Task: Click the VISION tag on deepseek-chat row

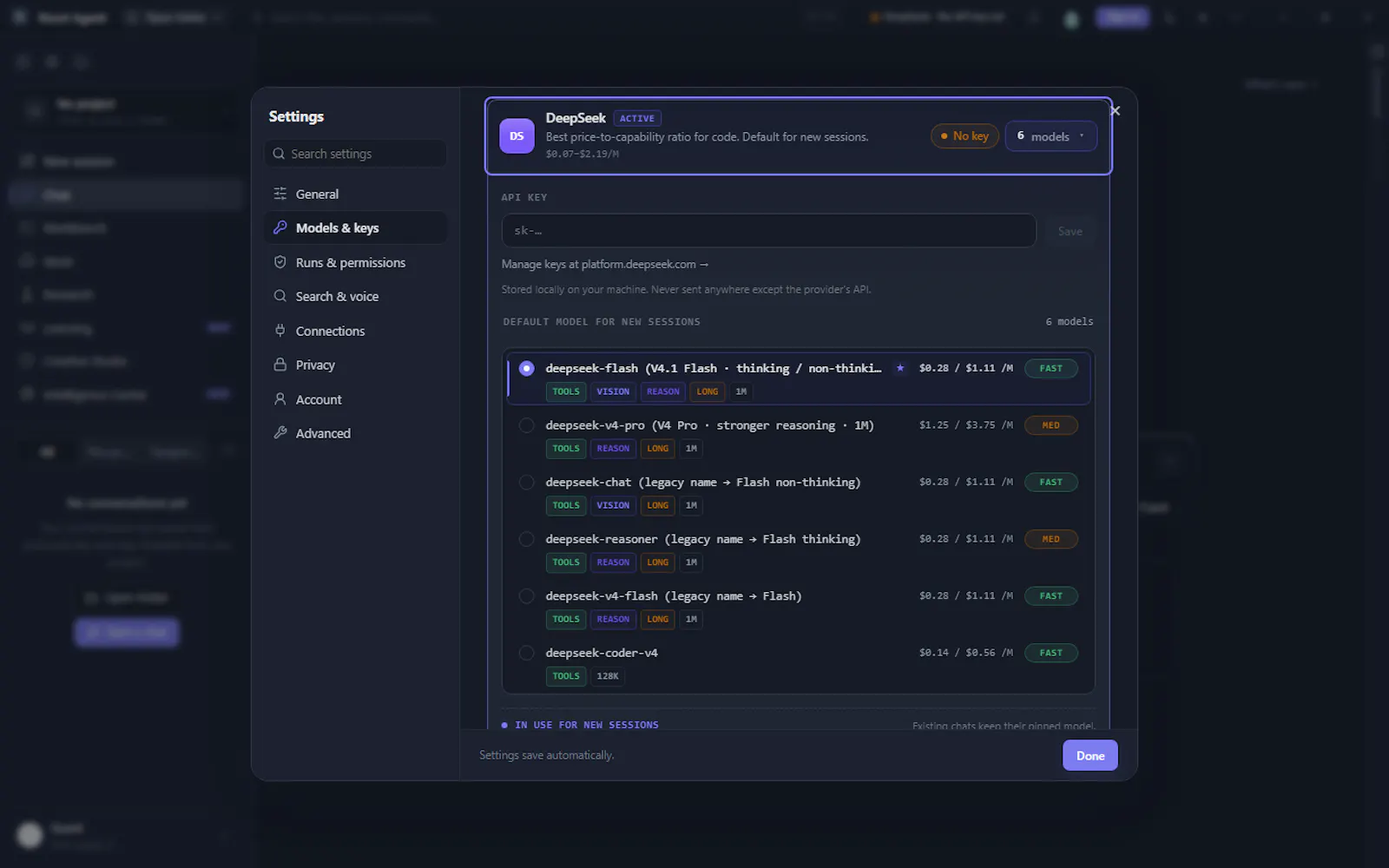Action: click(613, 505)
